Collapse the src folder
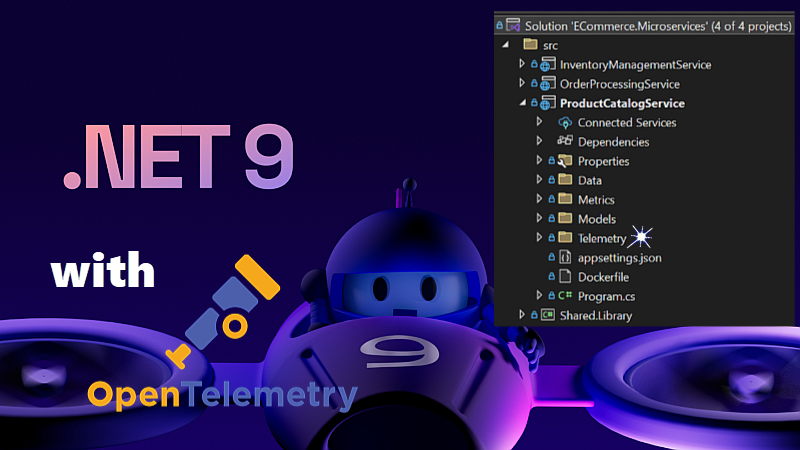800x450 pixels. [x=504, y=46]
